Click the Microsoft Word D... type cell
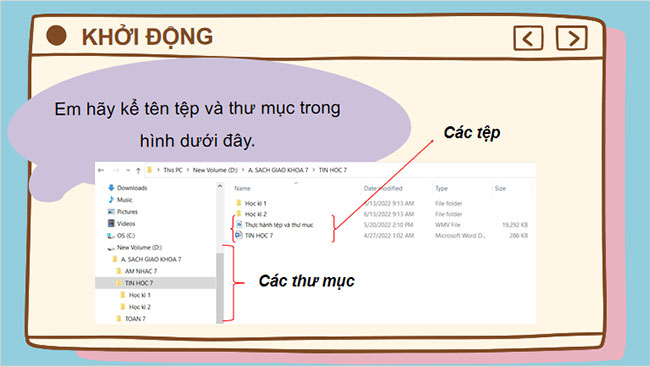 pyautogui.click(x=460, y=236)
